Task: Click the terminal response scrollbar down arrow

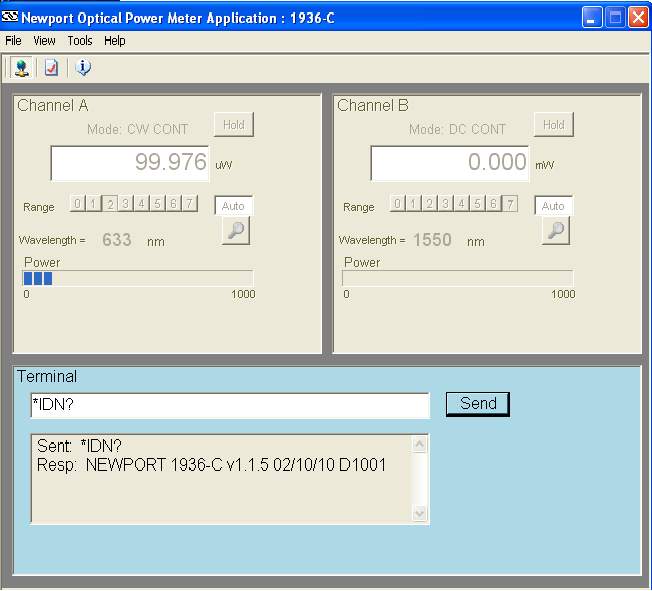Action: tap(420, 514)
